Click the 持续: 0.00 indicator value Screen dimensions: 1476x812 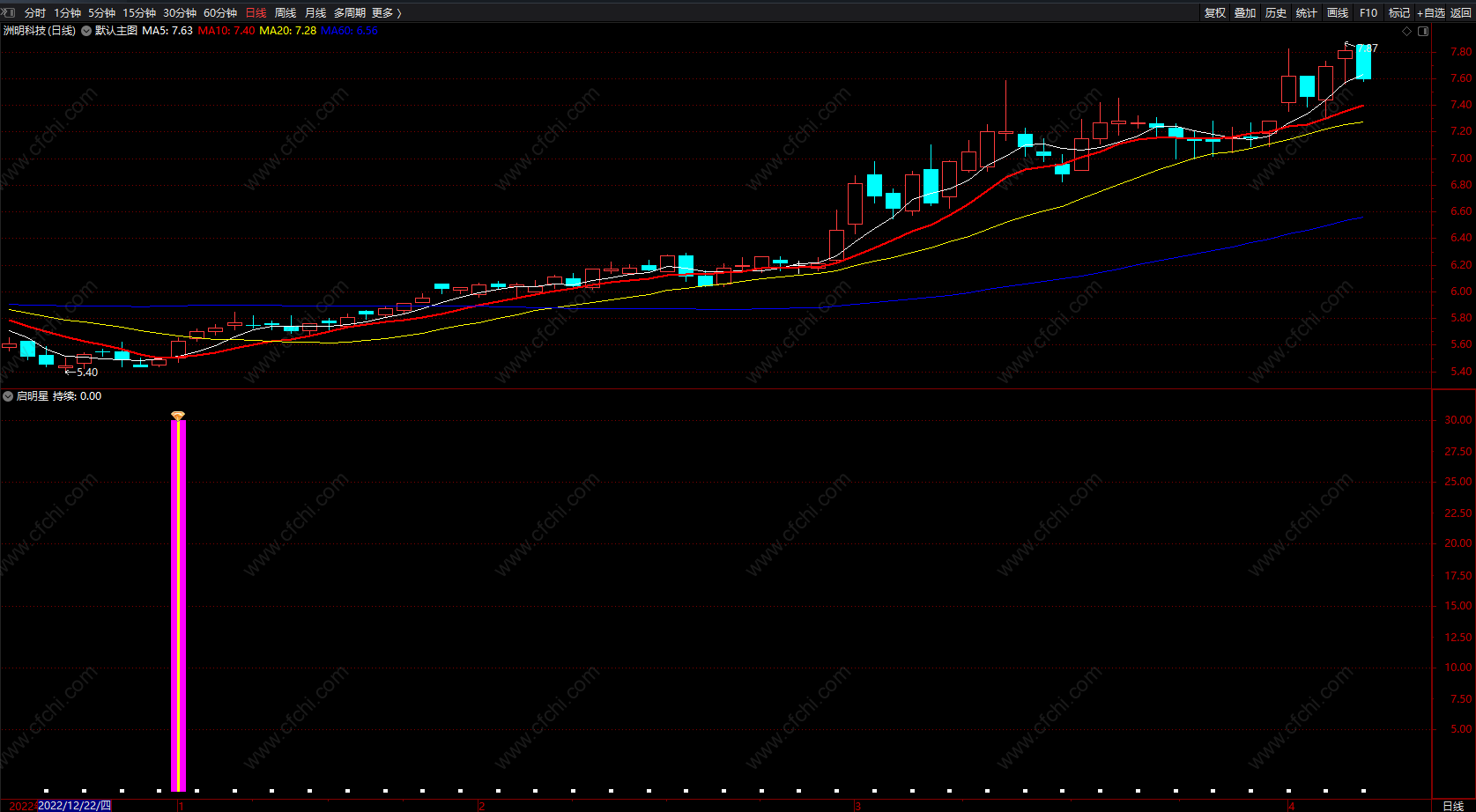pyautogui.click(x=78, y=396)
